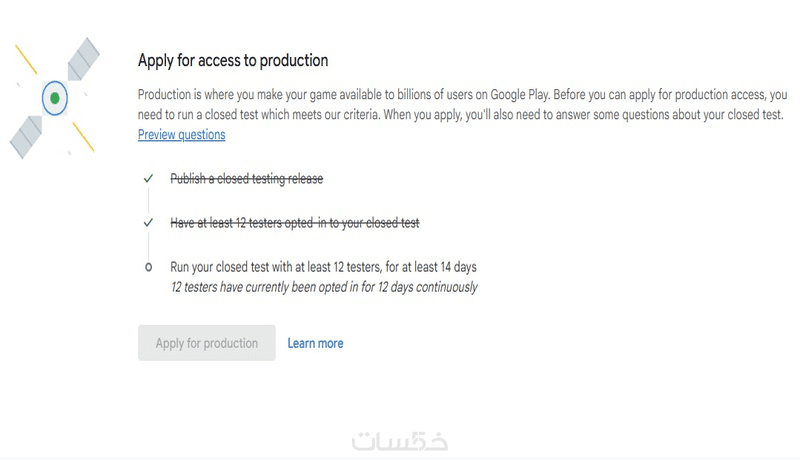800x460 pixels.
Task: Click the yellow line above the satellite
Action: tap(25, 59)
